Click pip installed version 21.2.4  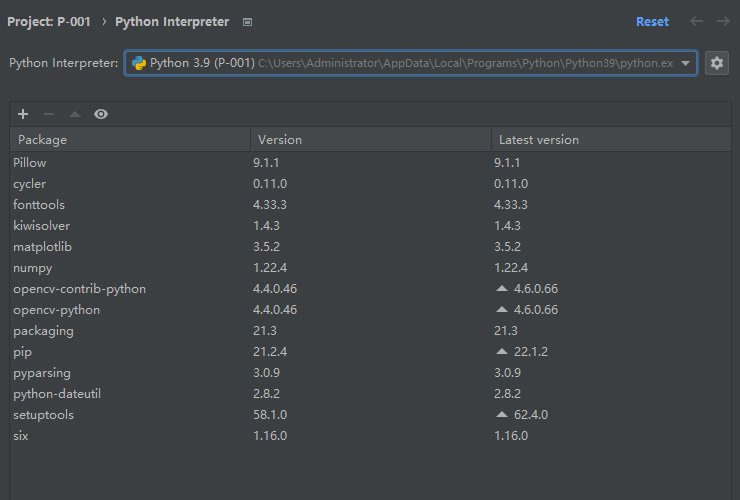click(x=270, y=352)
